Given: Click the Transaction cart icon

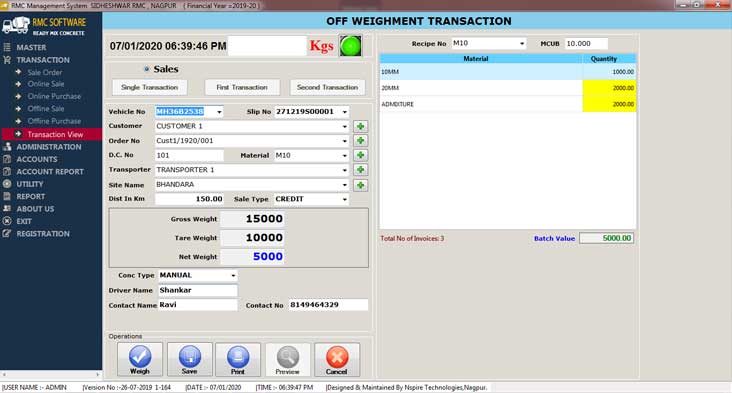Looking at the screenshot, I should pyautogui.click(x=7, y=60).
